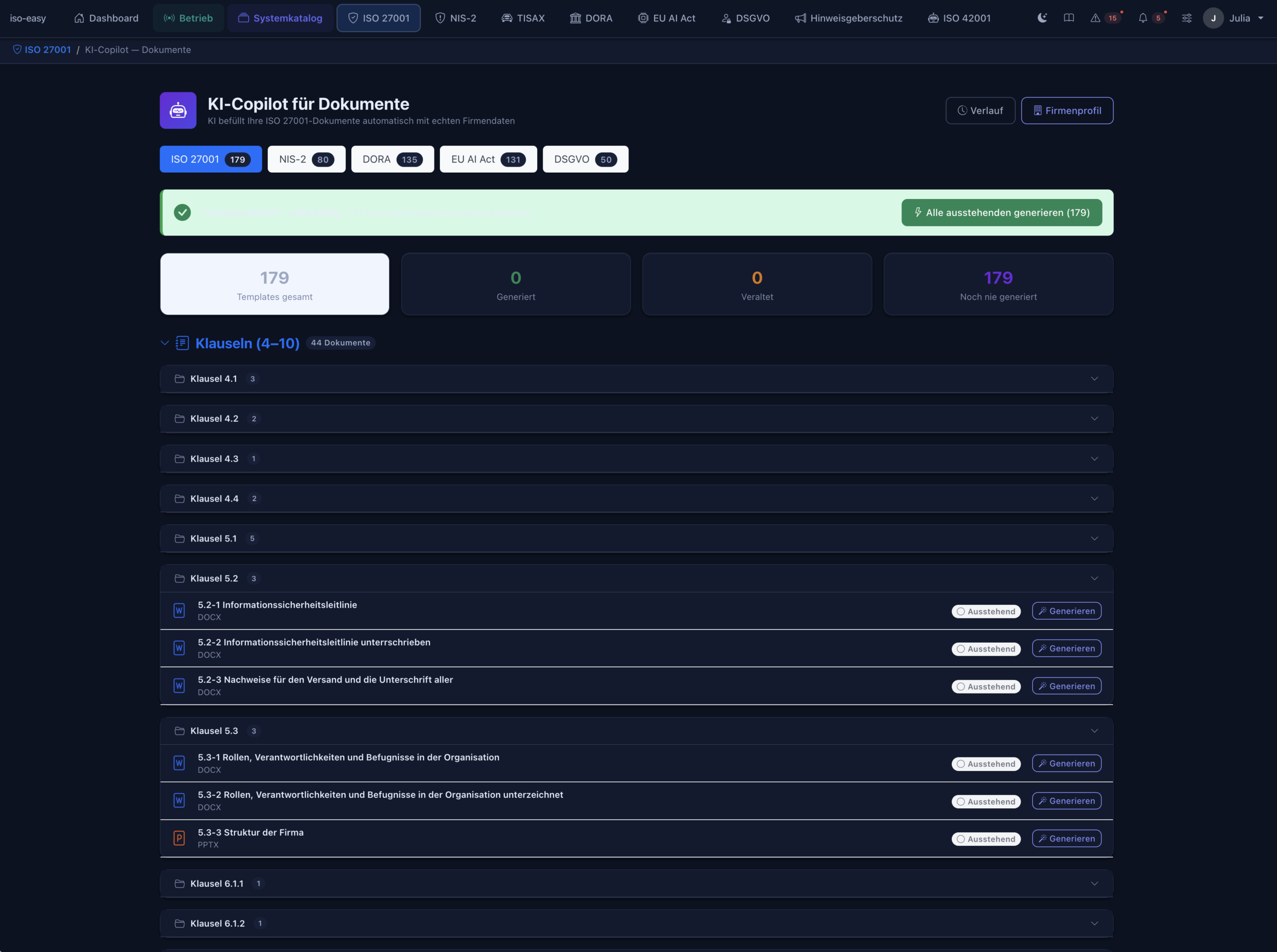This screenshot has width=1277, height=952.
Task: Open the folder icon next to Klausel 4.1
Action: point(179,379)
